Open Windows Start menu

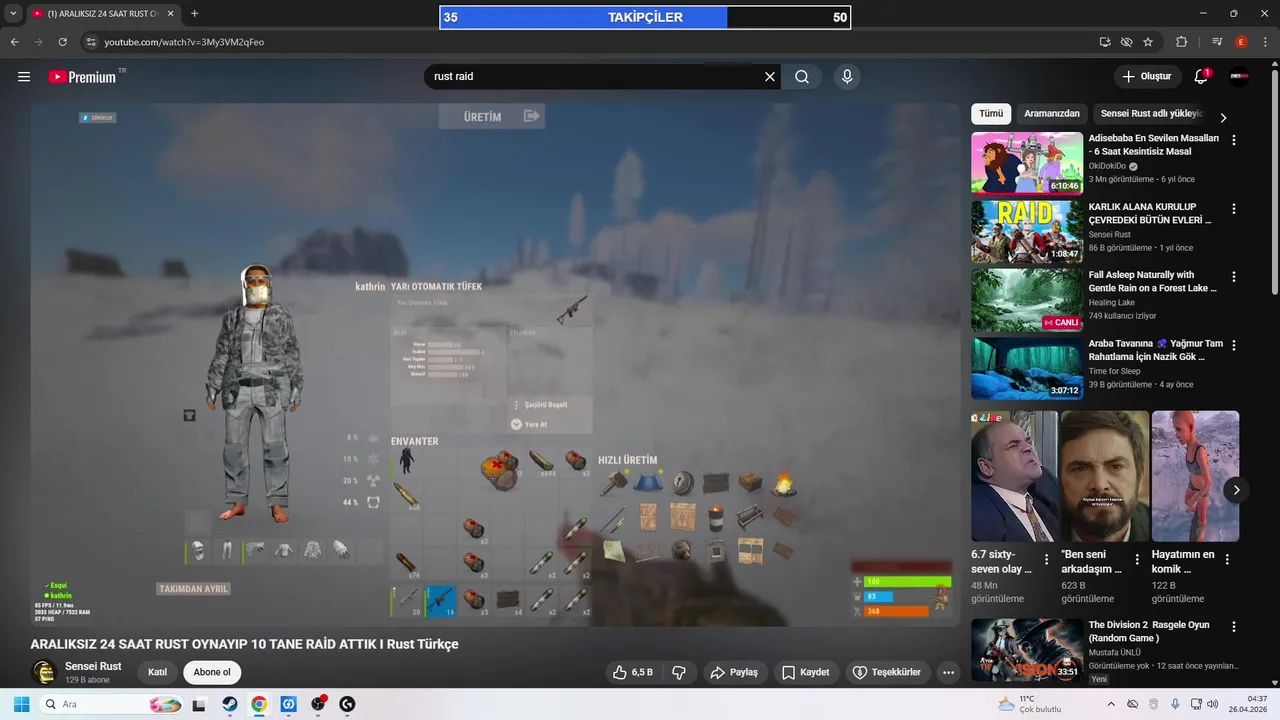click(21, 704)
